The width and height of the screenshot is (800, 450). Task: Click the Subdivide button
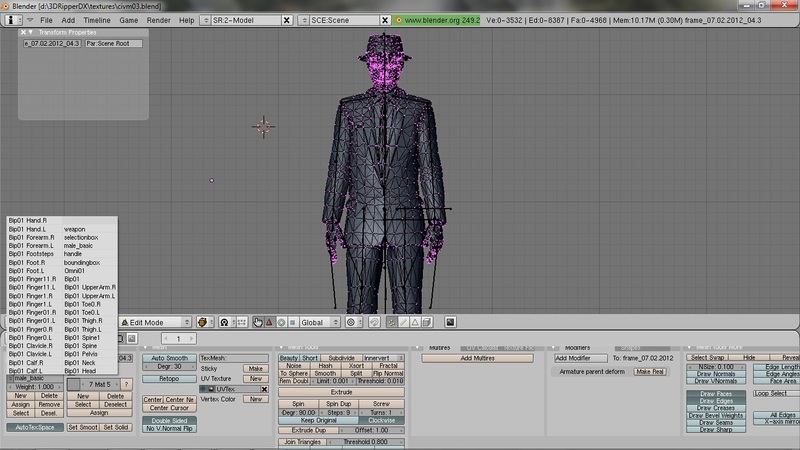tap(341, 358)
